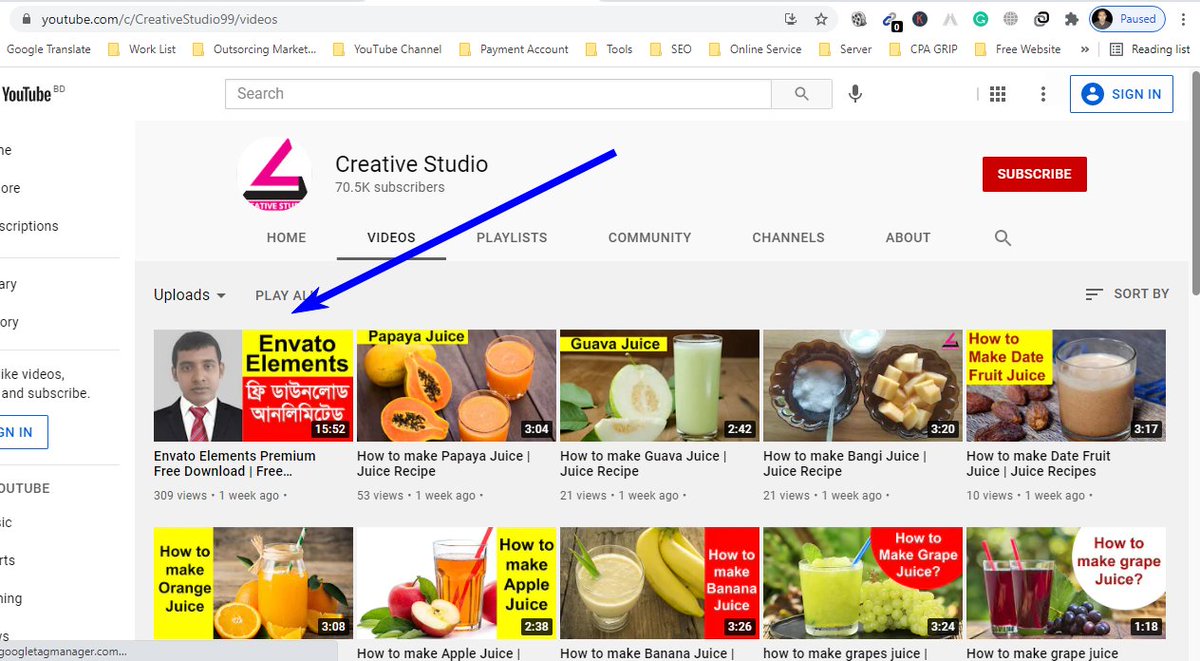Open the SEO bookmark folder
The image size is (1200, 661).
670,49
